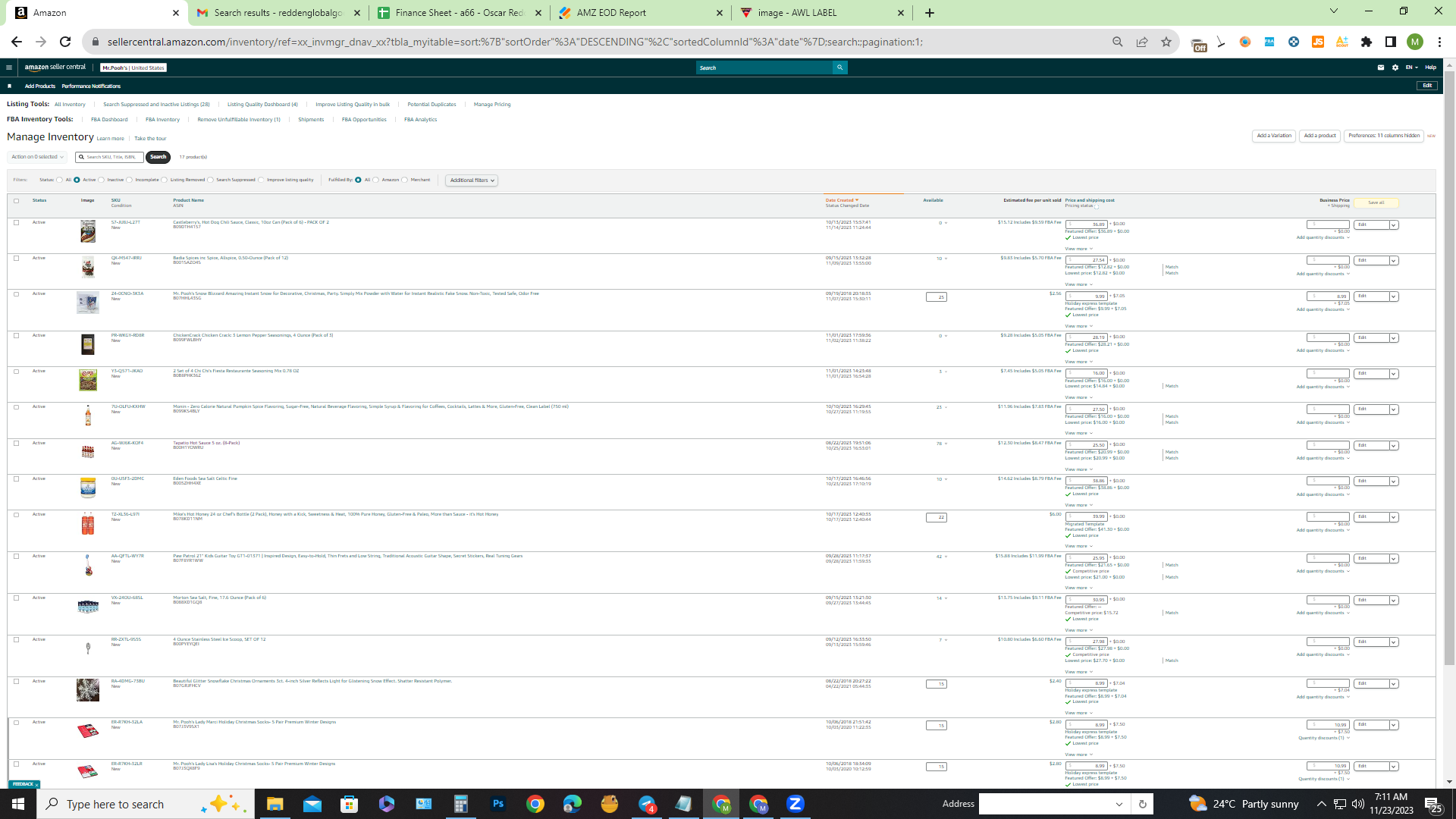The width and height of the screenshot is (1456, 819).
Task: Open the Chrome profile avatar M
Action: [1415, 42]
